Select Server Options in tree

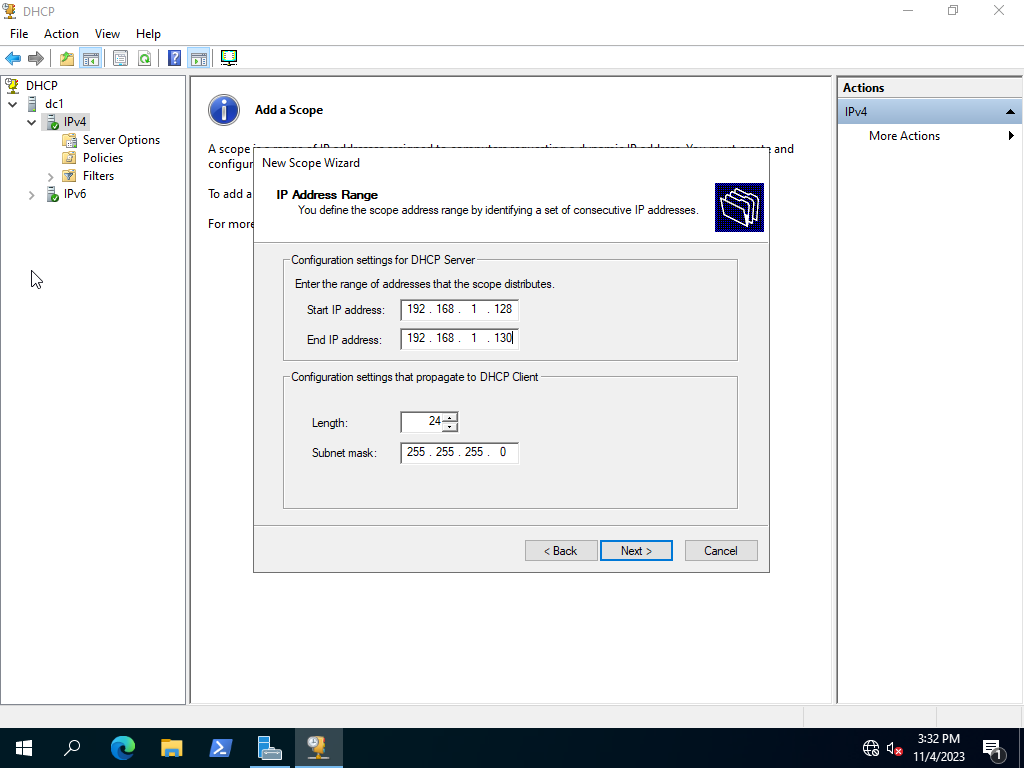121,140
